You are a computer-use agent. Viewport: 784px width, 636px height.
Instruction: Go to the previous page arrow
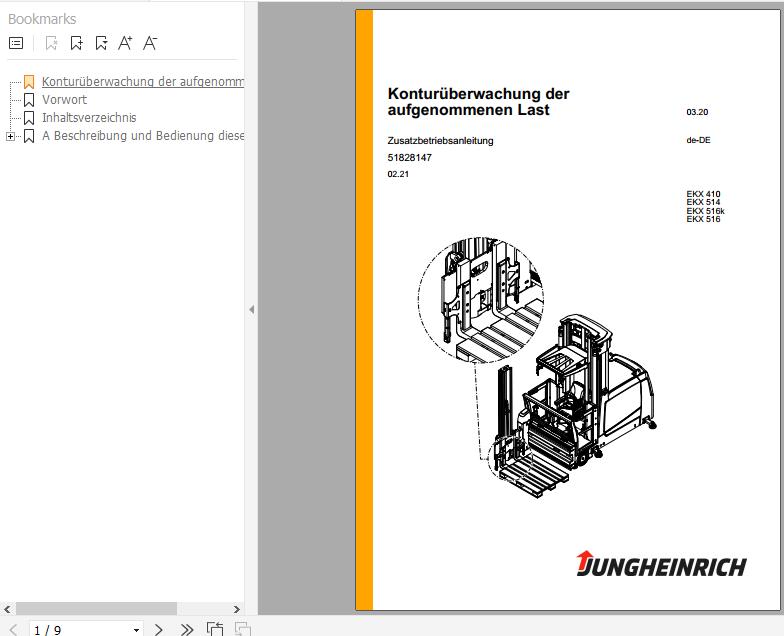click(13, 630)
